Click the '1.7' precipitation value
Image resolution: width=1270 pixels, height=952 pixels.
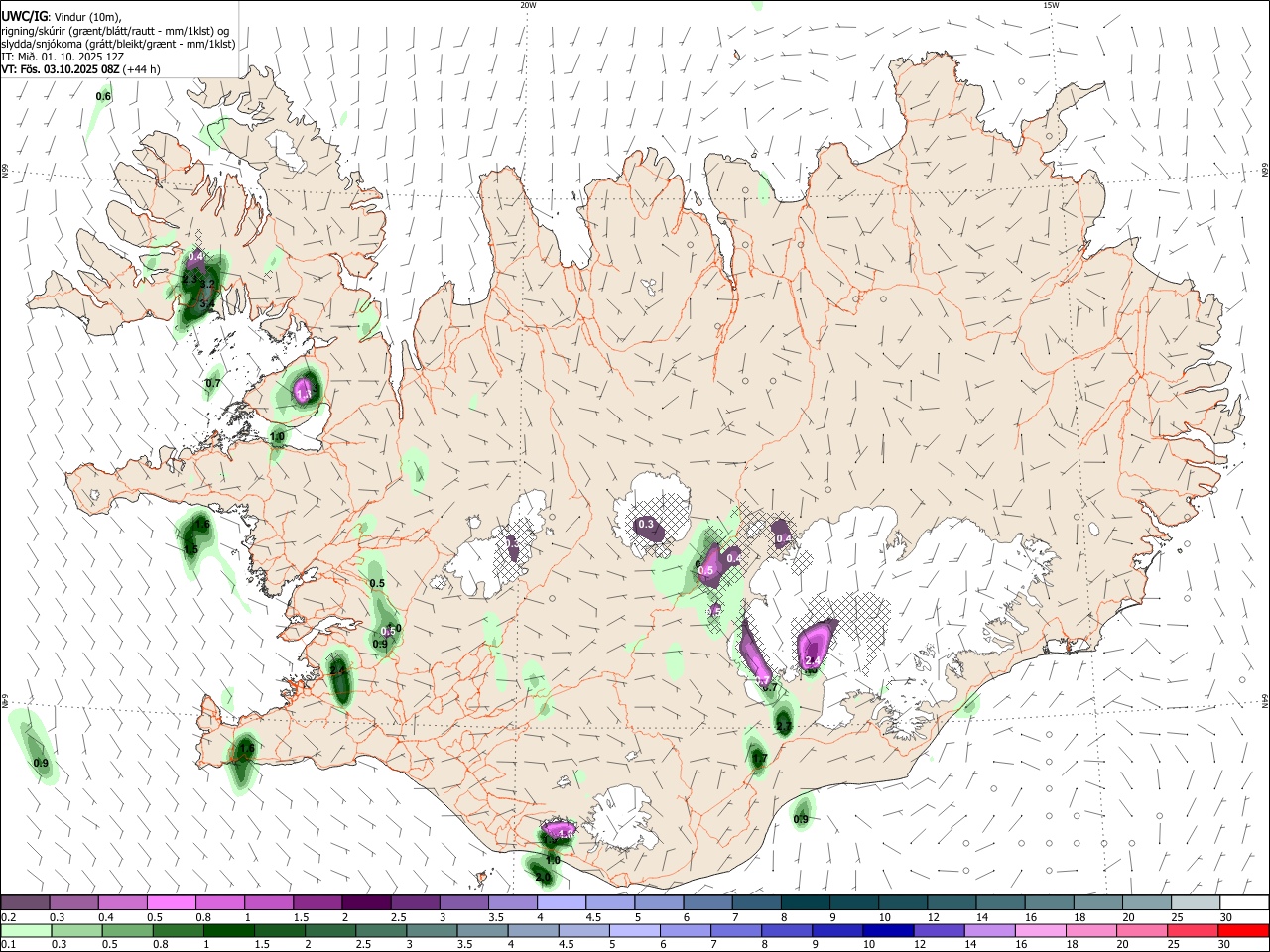coord(759,759)
